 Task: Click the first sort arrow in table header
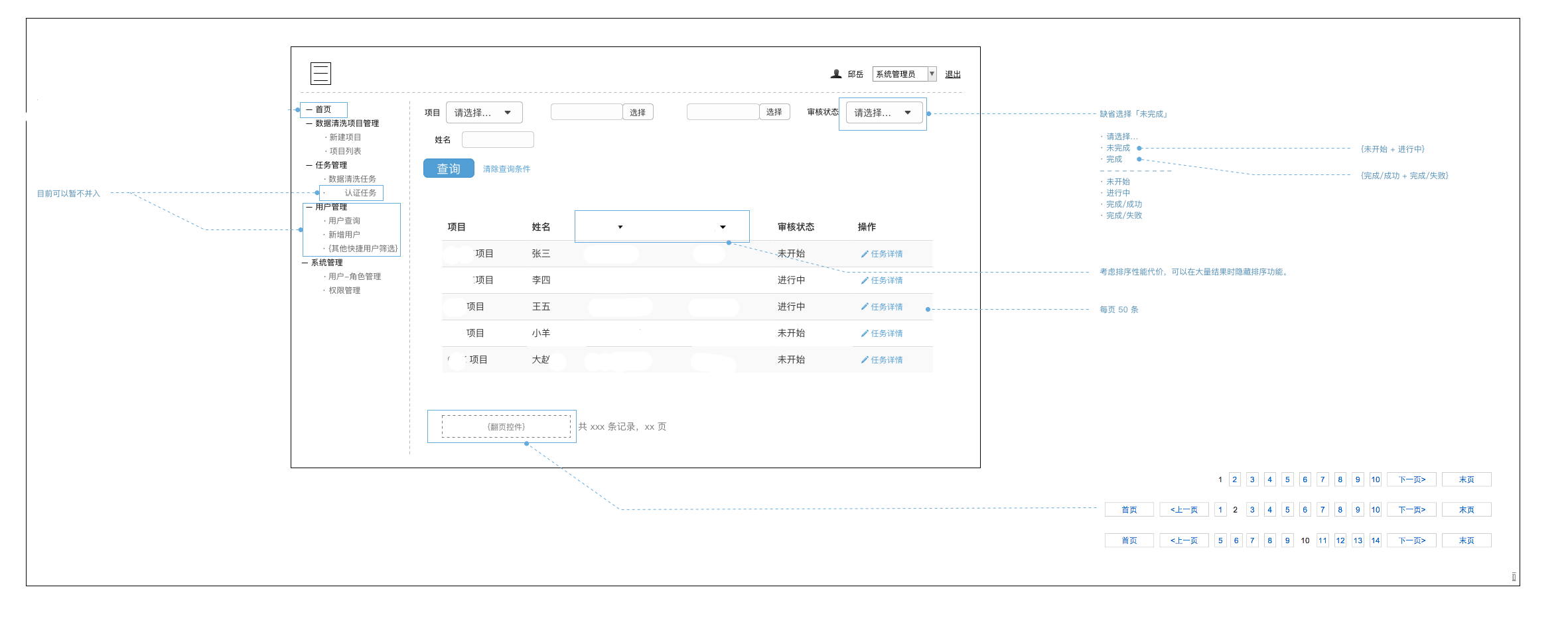620,227
